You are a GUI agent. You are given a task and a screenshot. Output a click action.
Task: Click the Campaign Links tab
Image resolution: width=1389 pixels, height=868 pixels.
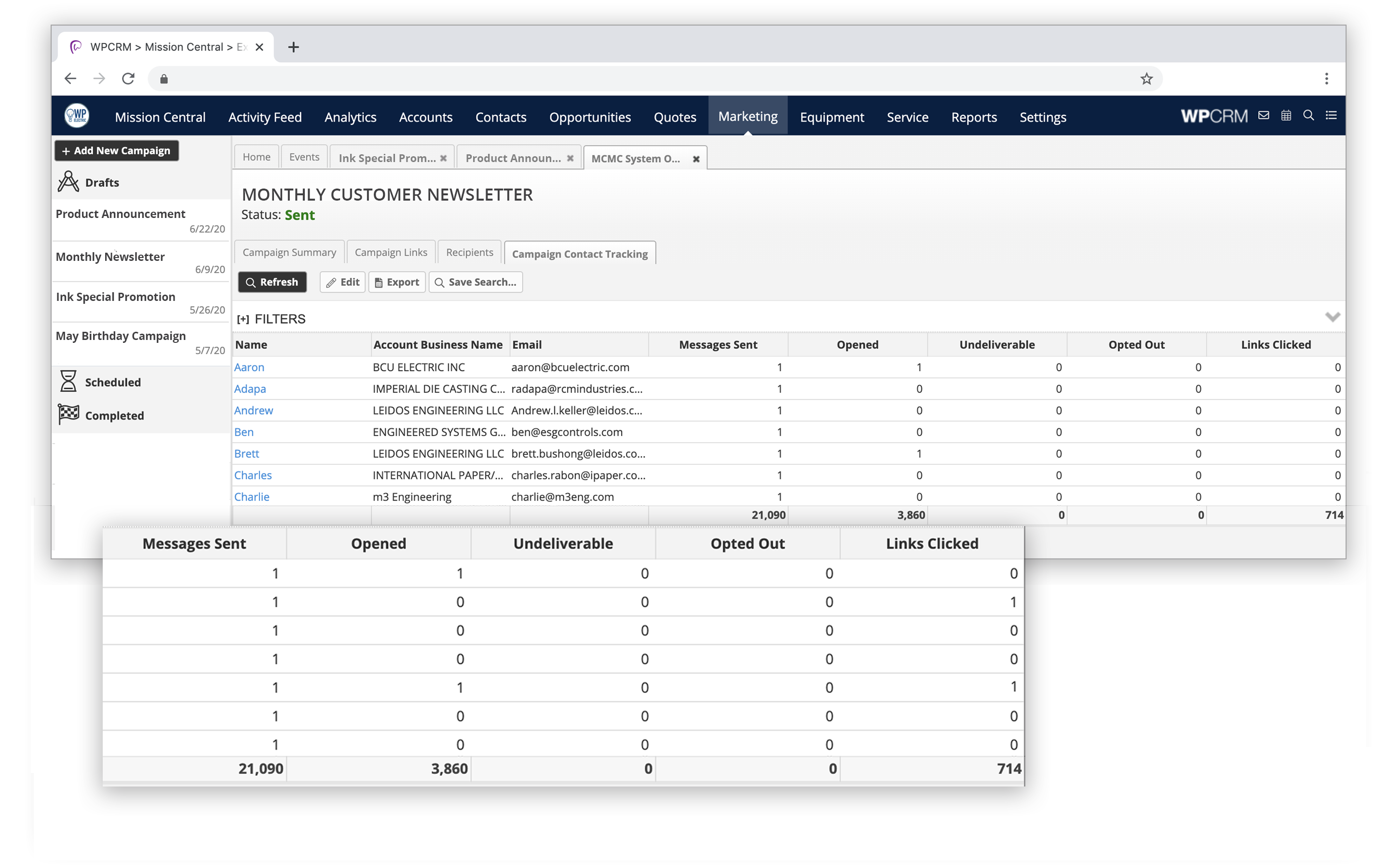390,252
